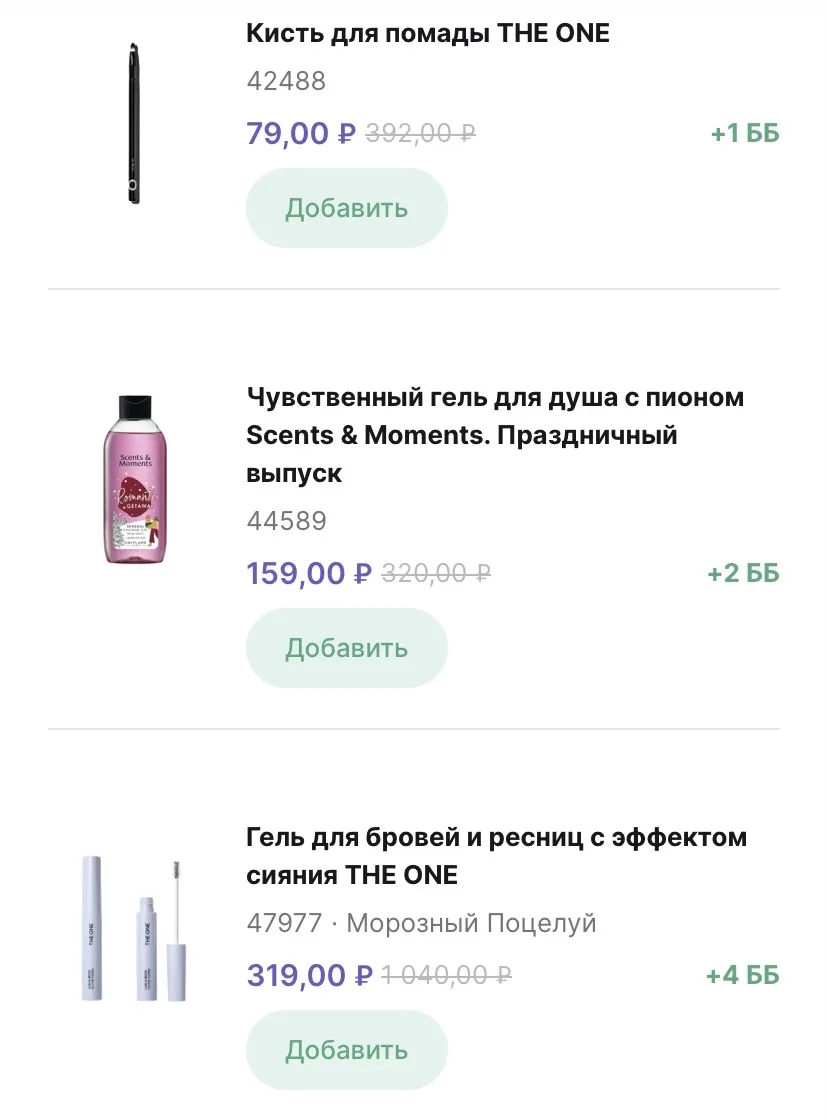Open the Гель для бровей и ресниц title
The image size is (827, 1119).
coord(496,856)
